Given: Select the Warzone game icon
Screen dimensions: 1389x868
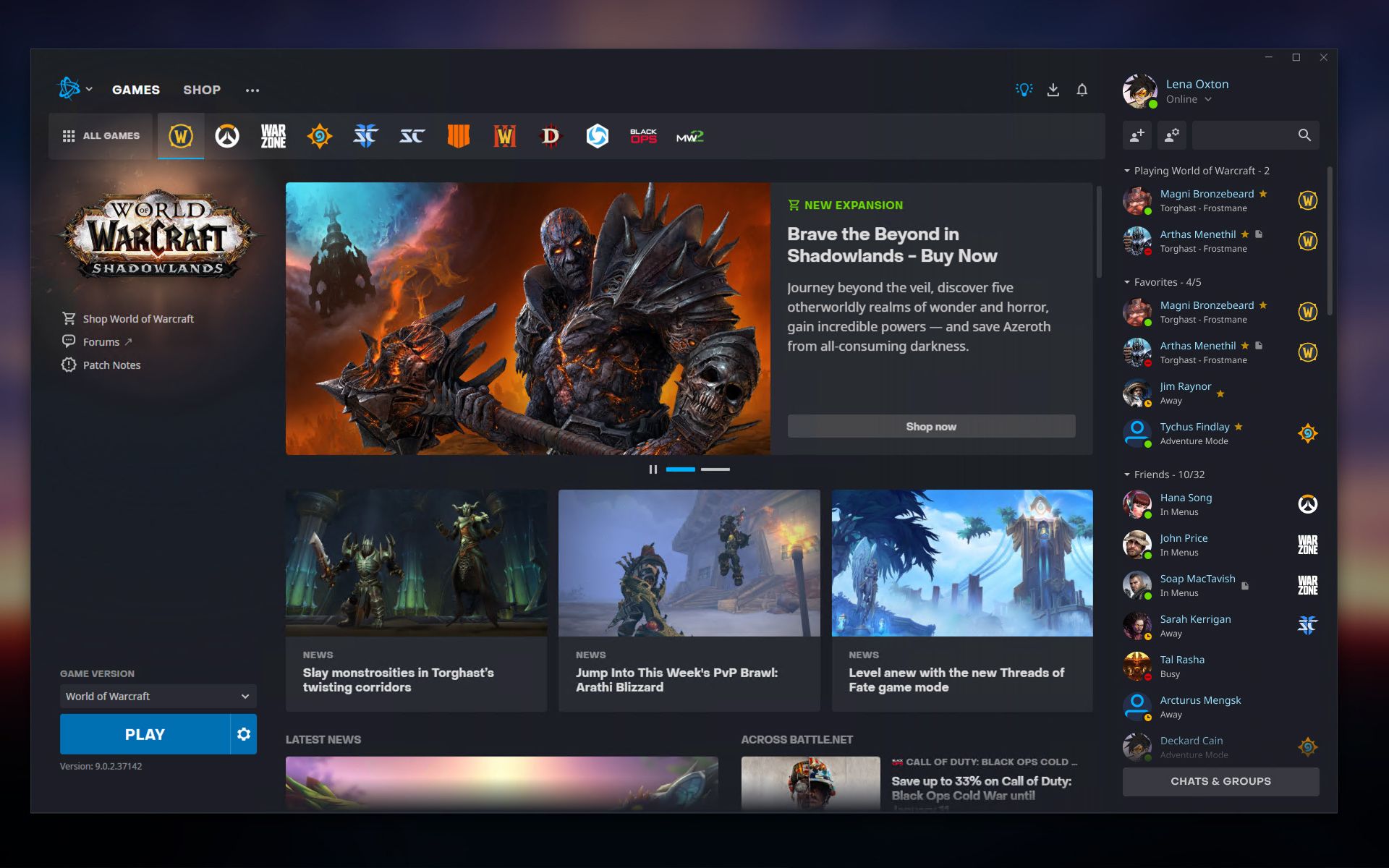Looking at the screenshot, I should point(273,136).
